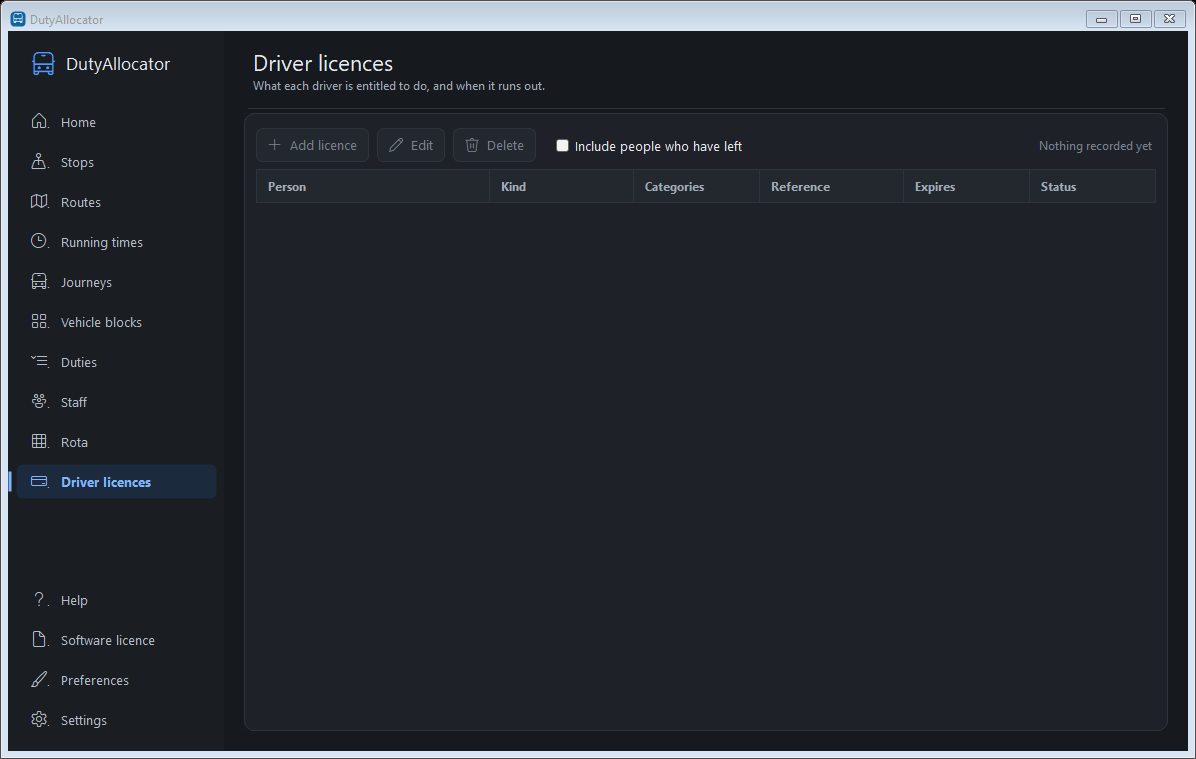Go to the Stops section

(116, 162)
